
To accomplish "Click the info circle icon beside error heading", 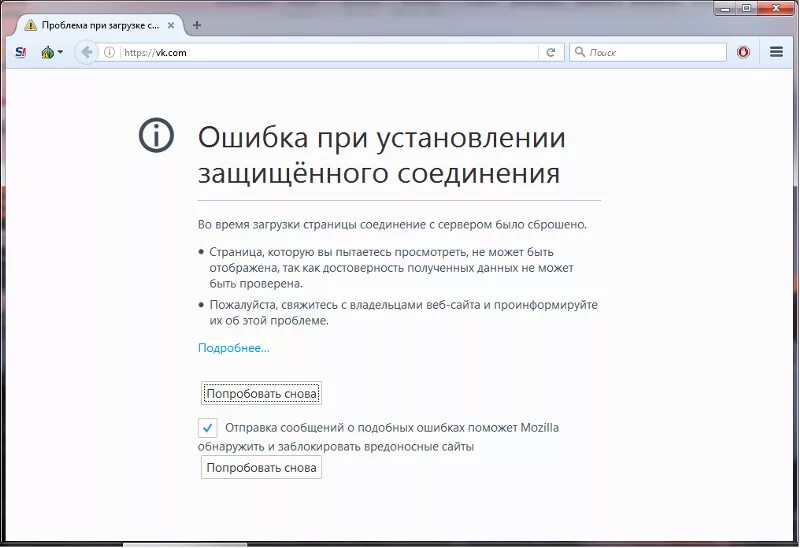I will pyautogui.click(x=156, y=135).
